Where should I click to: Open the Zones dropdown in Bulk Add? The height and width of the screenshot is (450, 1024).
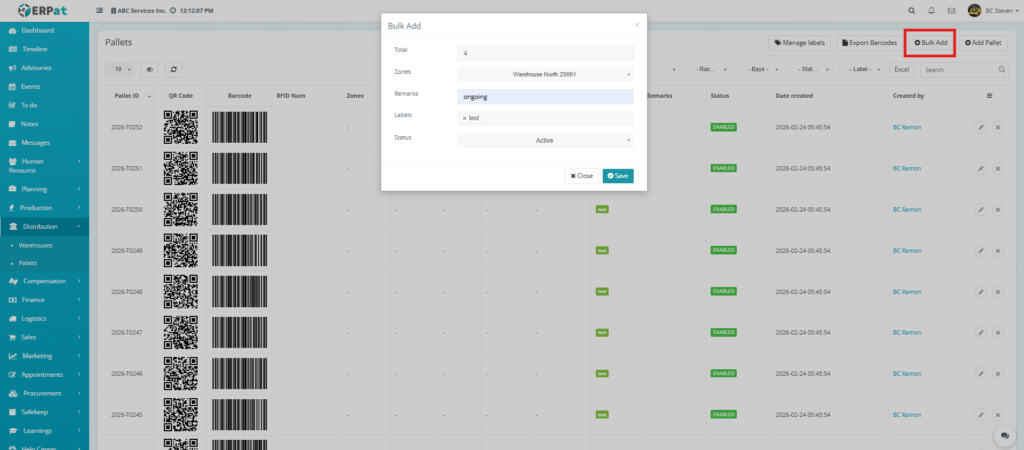tap(545, 74)
